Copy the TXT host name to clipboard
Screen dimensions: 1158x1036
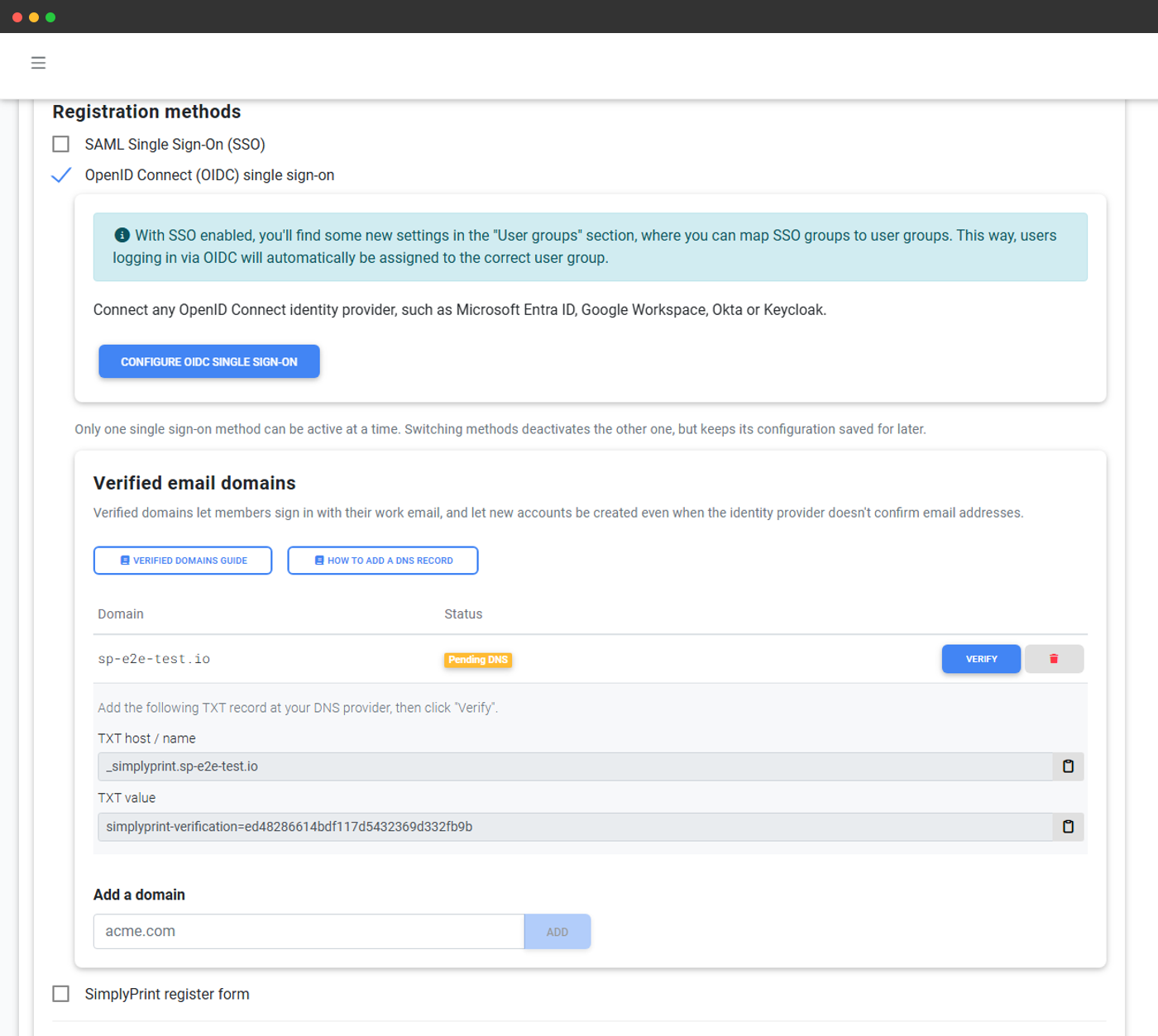[x=1068, y=766]
